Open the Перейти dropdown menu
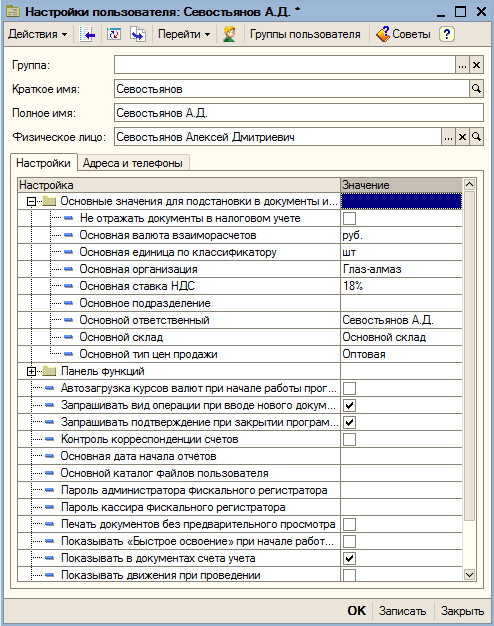Viewport: 494px width, 626px height. [x=184, y=34]
